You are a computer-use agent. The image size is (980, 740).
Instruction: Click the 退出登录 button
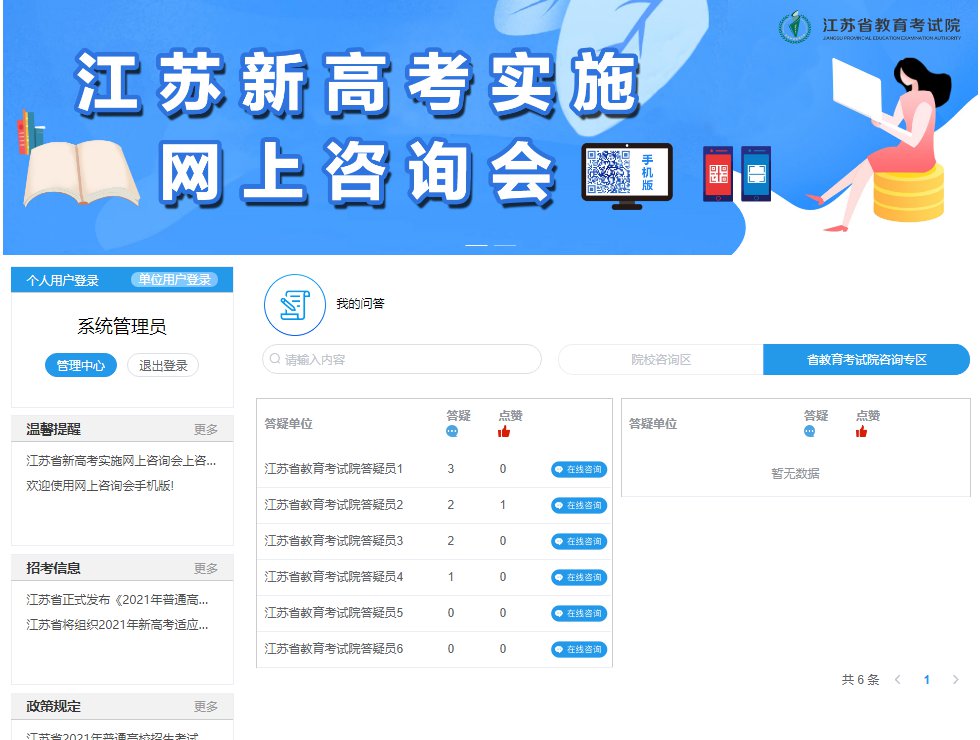tap(163, 366)
